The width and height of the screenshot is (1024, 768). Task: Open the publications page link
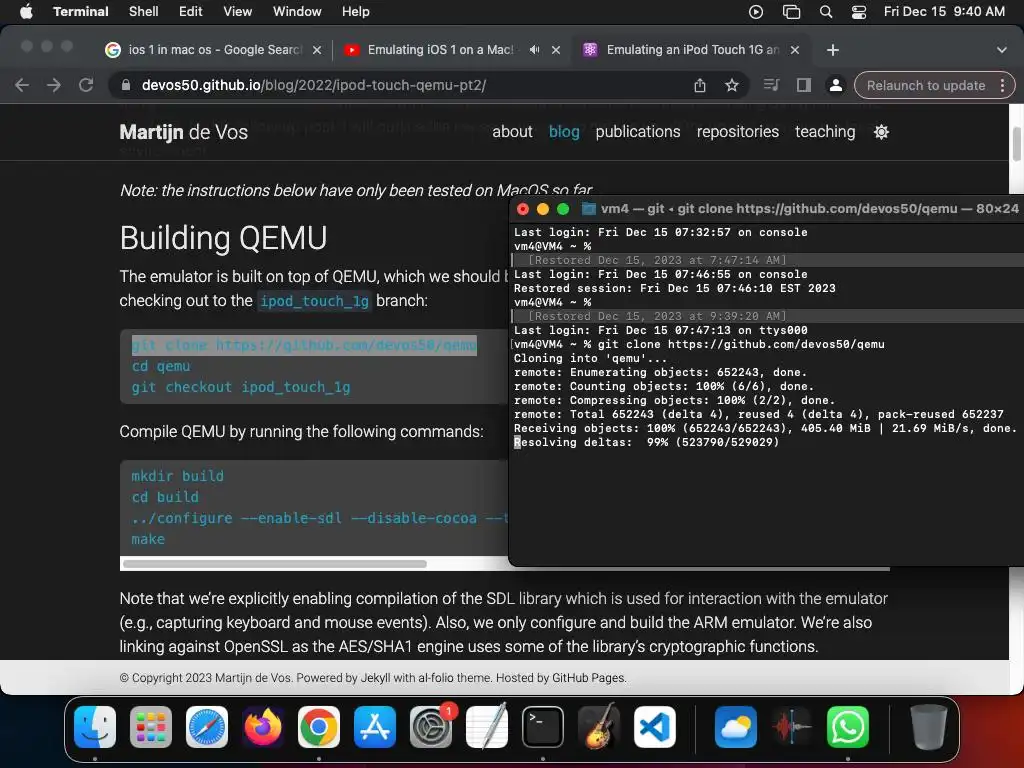point(637,132)
